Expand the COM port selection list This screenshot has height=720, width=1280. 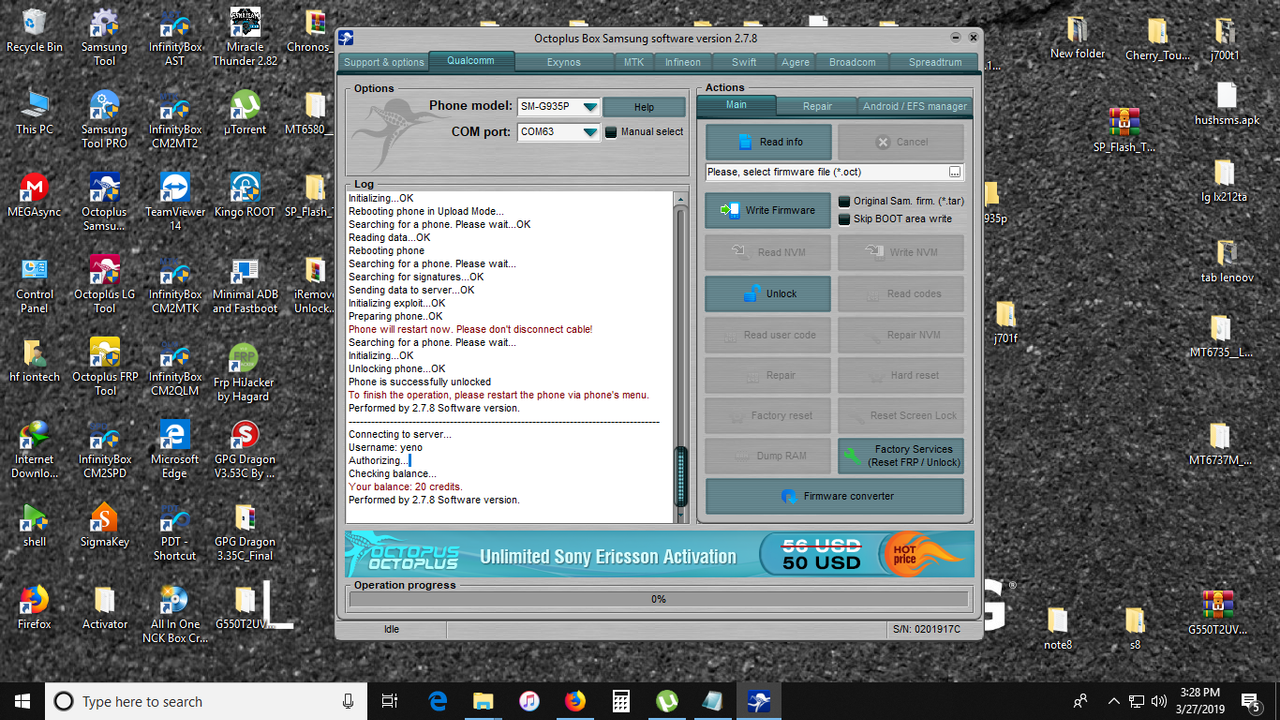point(589,131)
